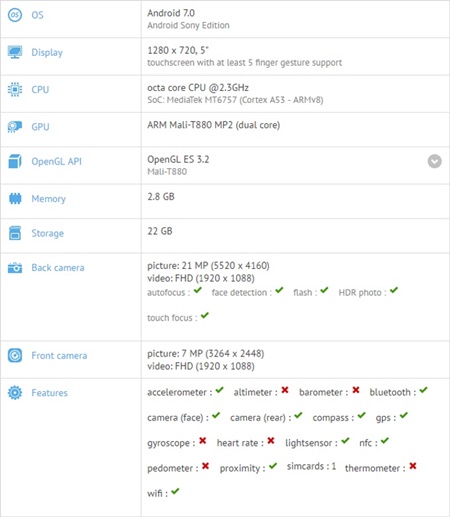Select the Back camera label
This screenshot has width=450, height=517.
[x=58, y=268]
